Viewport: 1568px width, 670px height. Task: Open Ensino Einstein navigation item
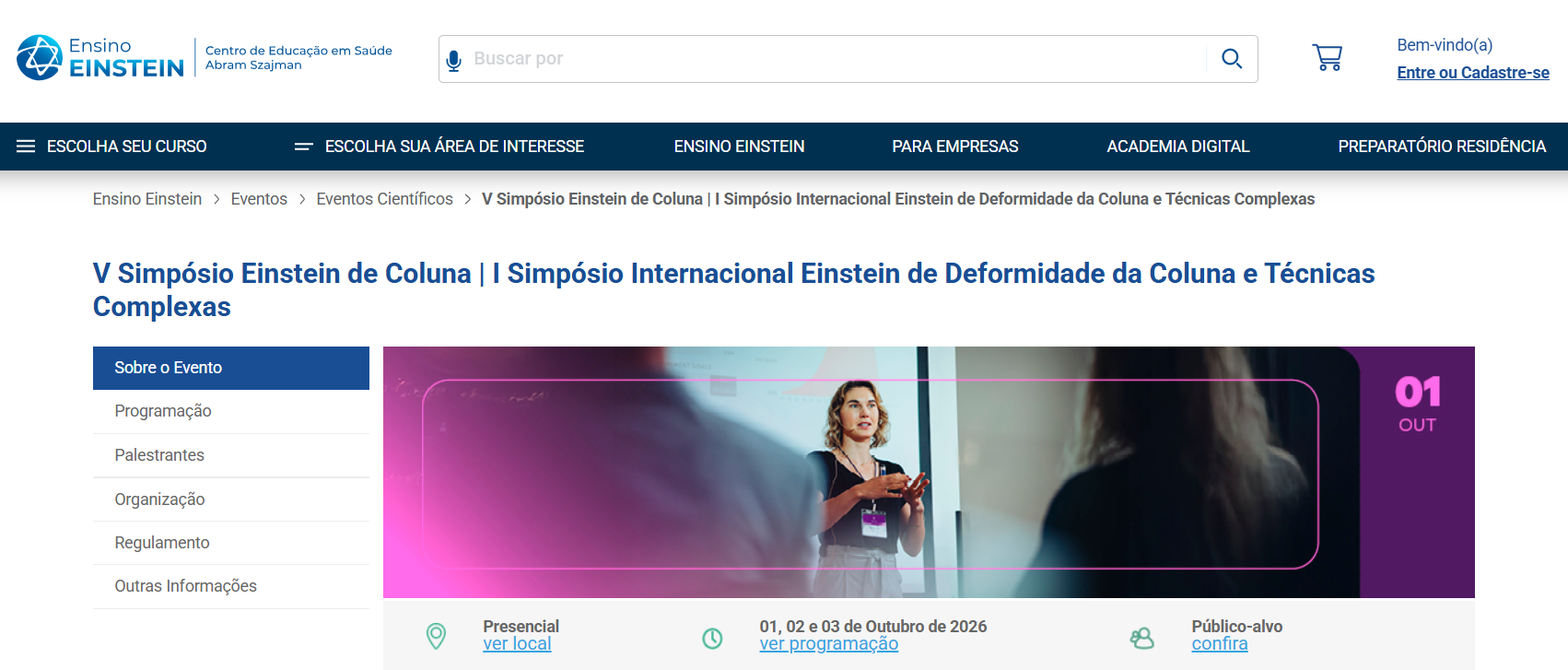pos(739,147)
